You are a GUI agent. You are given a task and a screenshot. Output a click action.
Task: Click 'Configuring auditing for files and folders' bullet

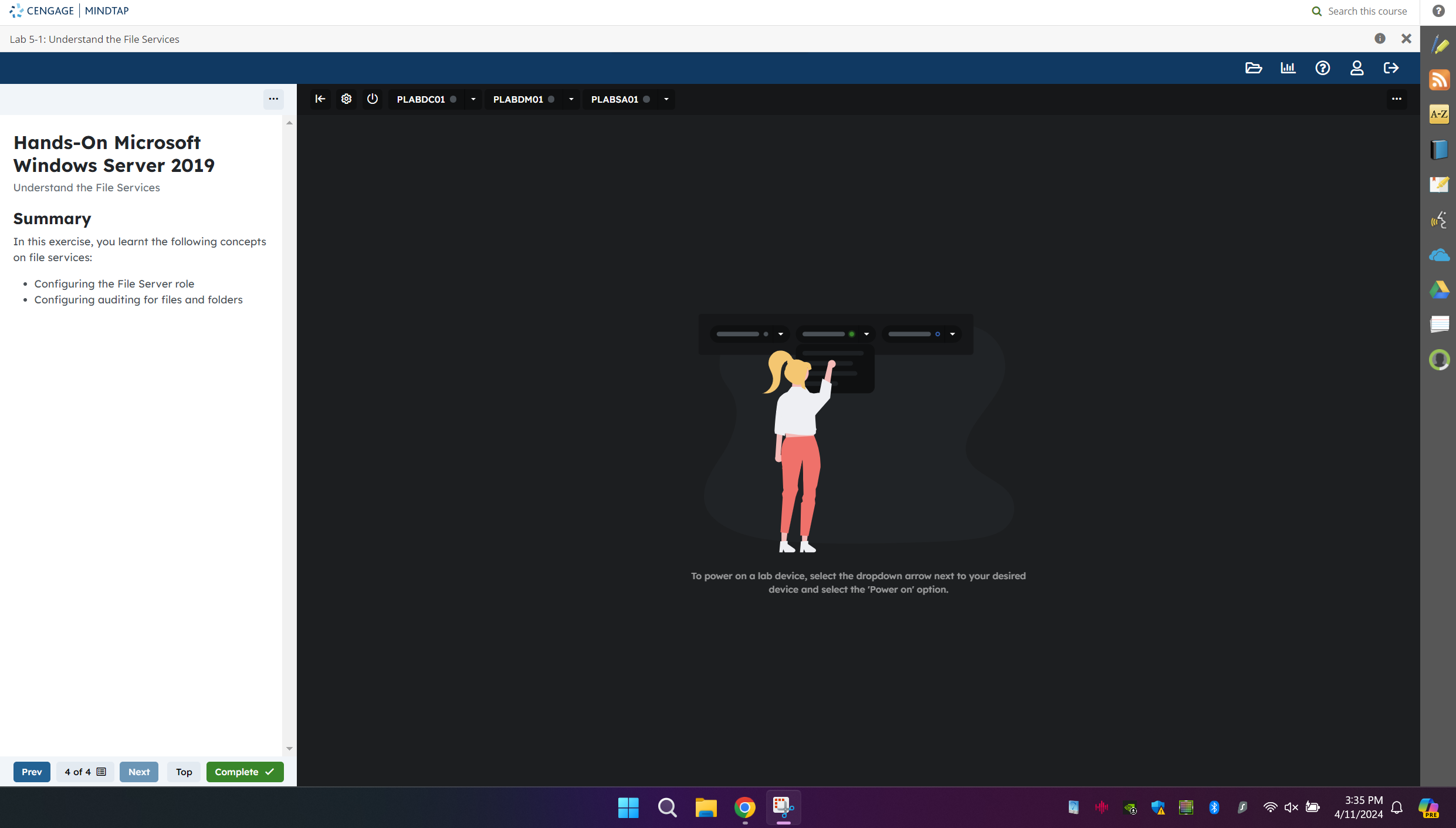pyautogui.click(x=138, y=300)
